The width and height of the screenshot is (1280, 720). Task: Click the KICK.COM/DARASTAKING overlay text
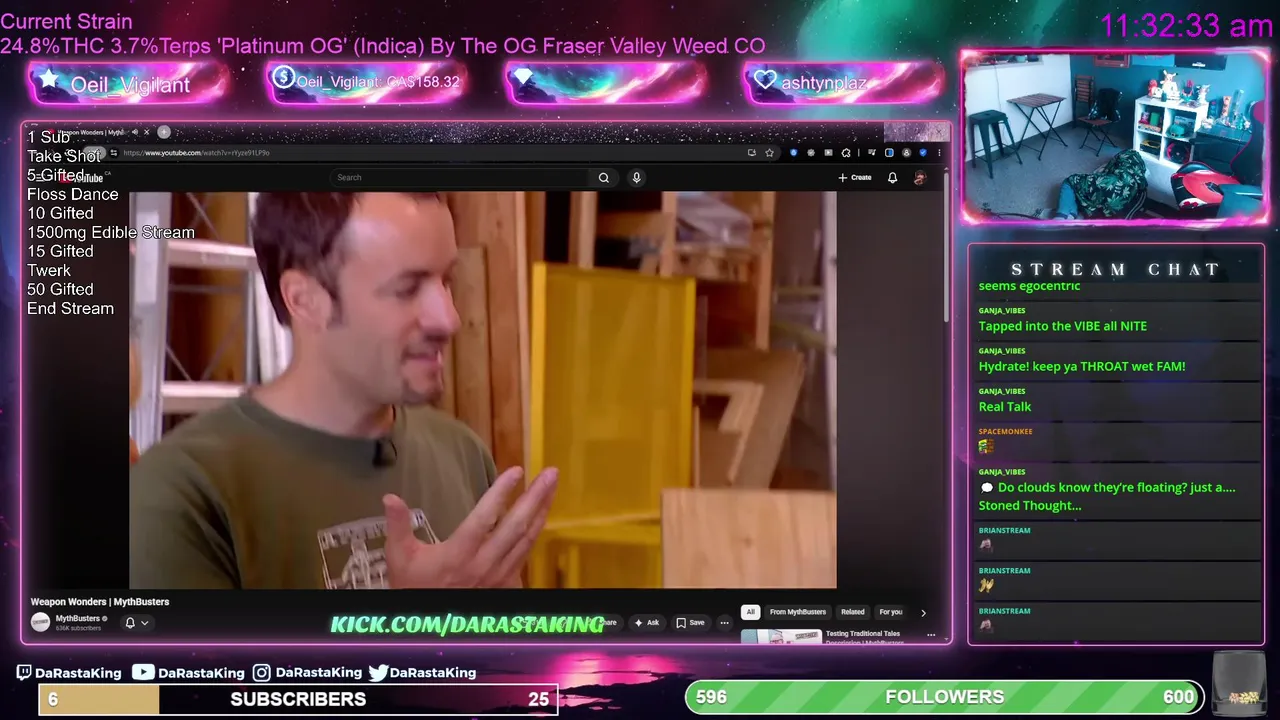[x=467, y=625]
